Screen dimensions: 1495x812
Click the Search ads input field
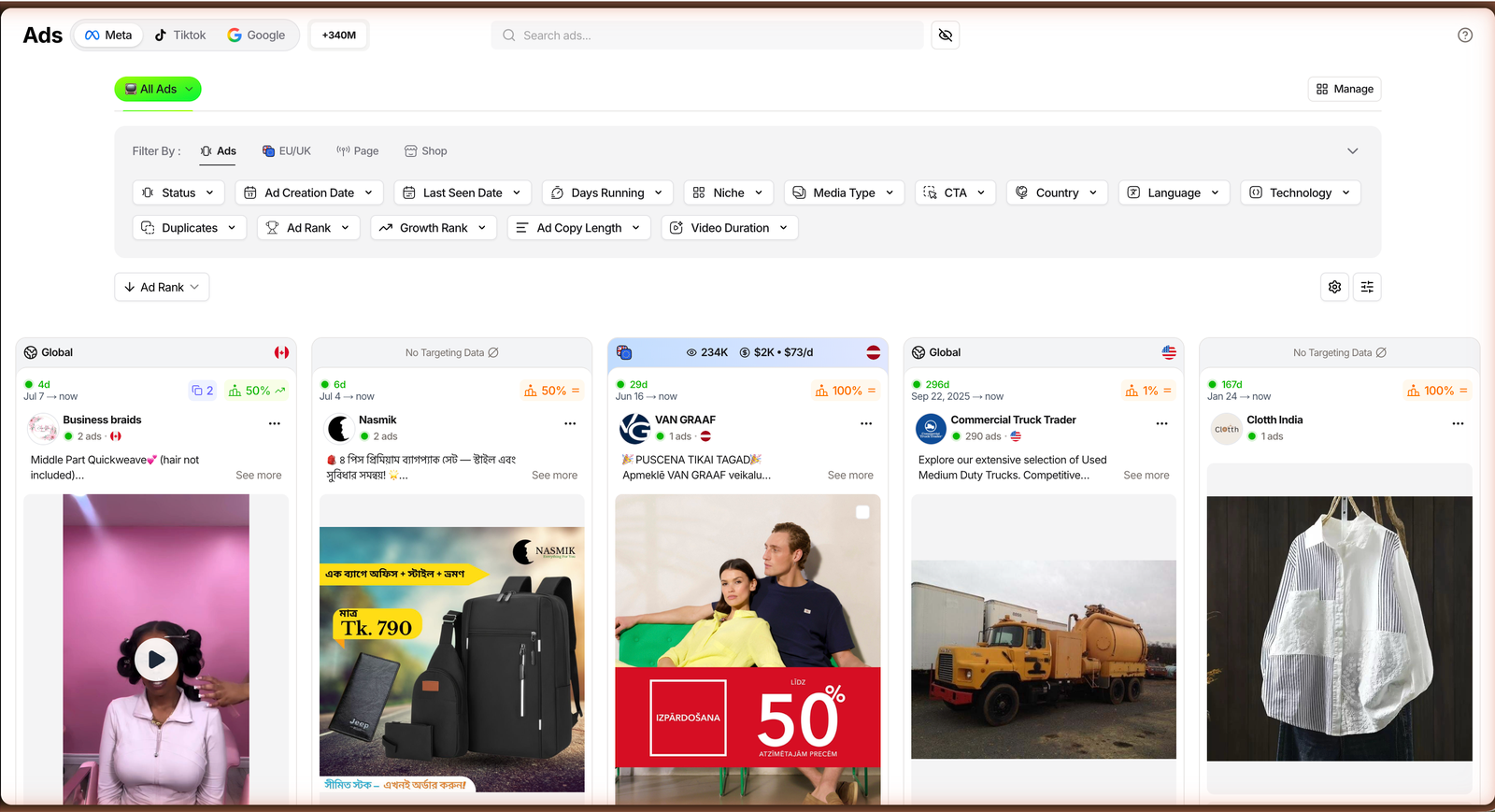pyautogui.click(x=707, y=36)
